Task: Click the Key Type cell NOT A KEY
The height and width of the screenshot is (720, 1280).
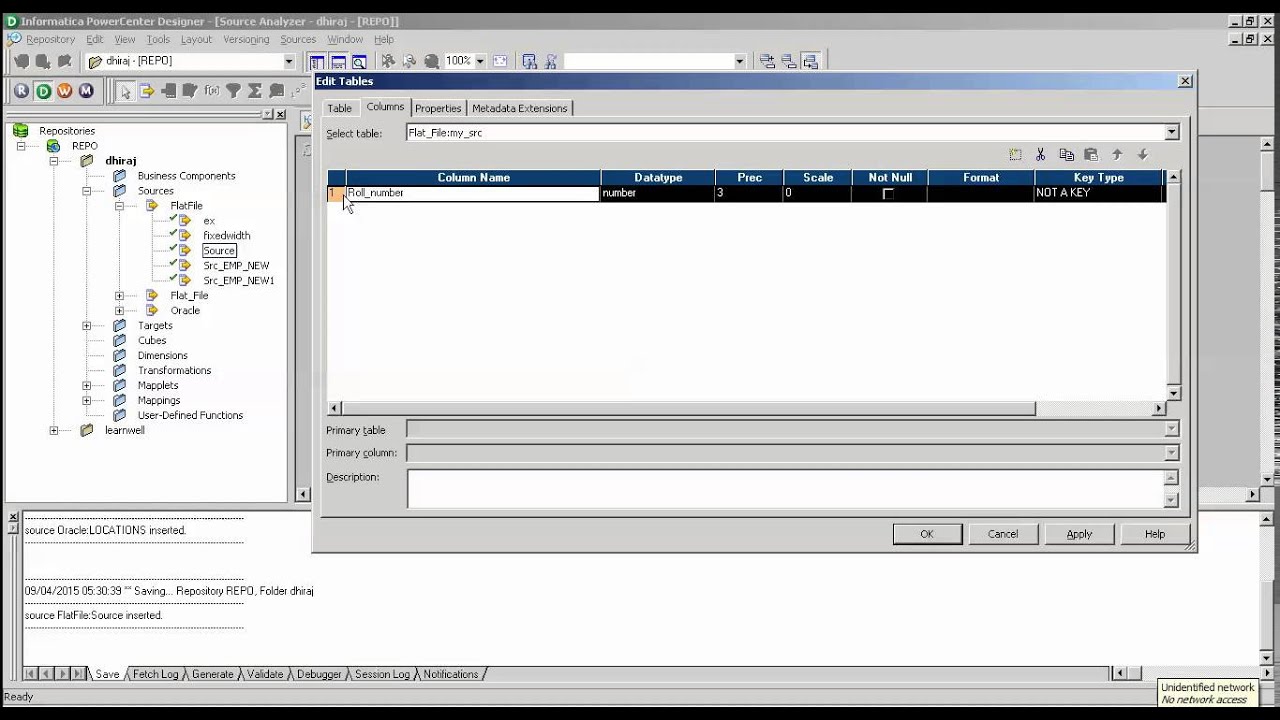Action: (x=1099, y=193)
